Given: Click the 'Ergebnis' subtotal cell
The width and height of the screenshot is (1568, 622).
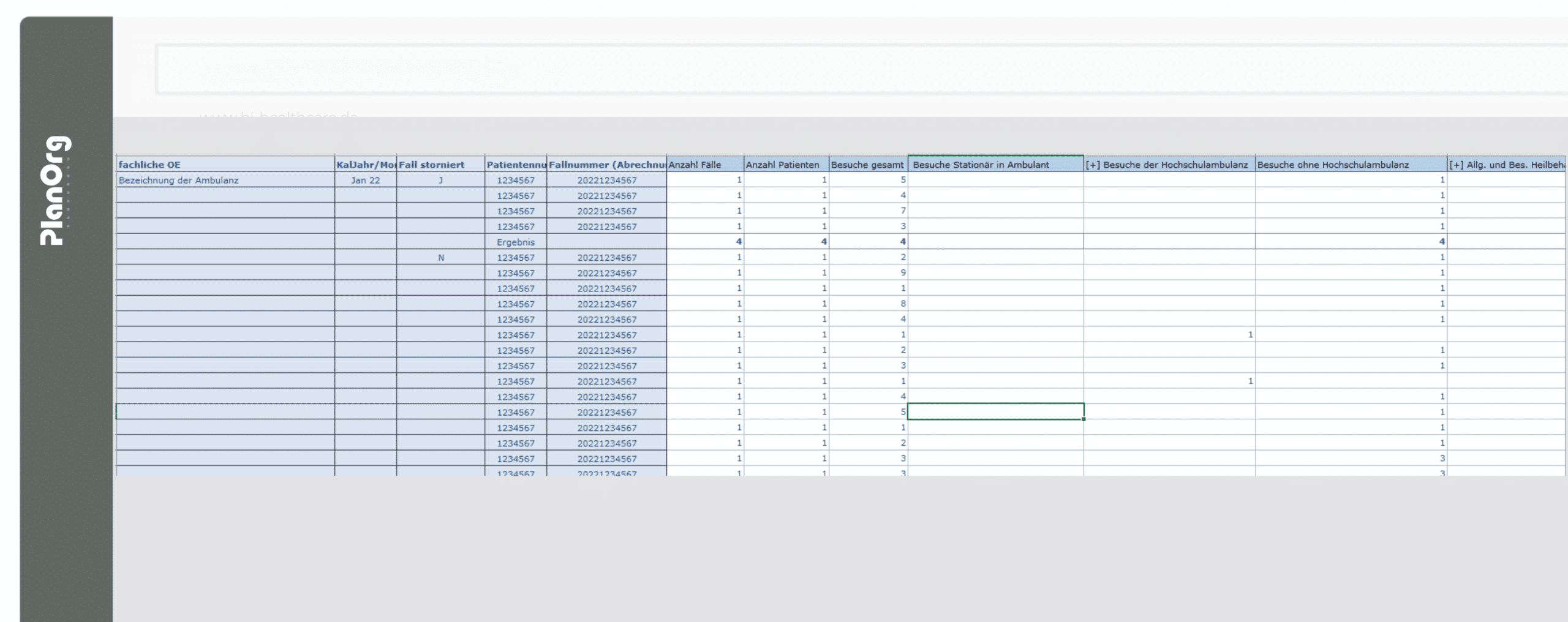Looking at the screenshot, I should point(516,242).
